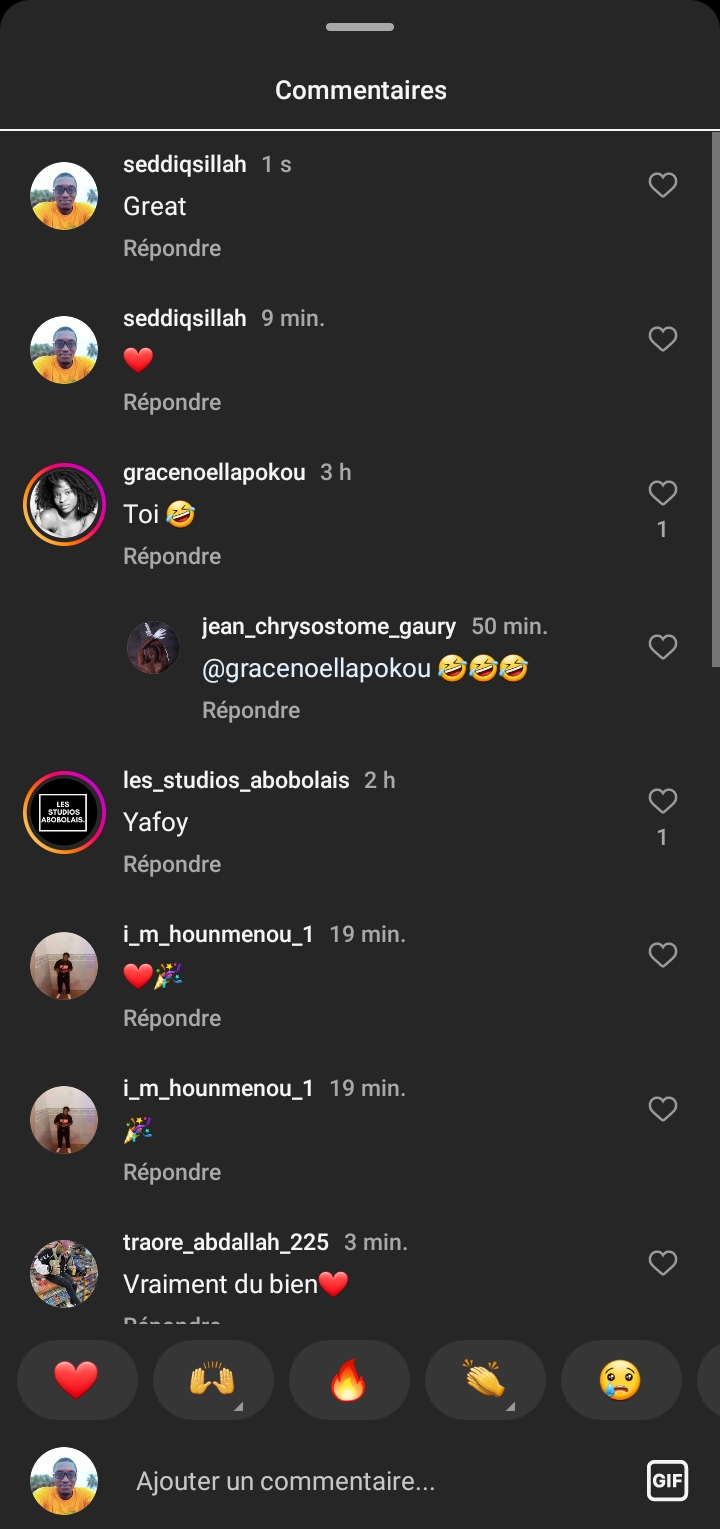View gracenoellapokou's story avatar
Screen dimensions: 720x1529
[x=64, y=504]
